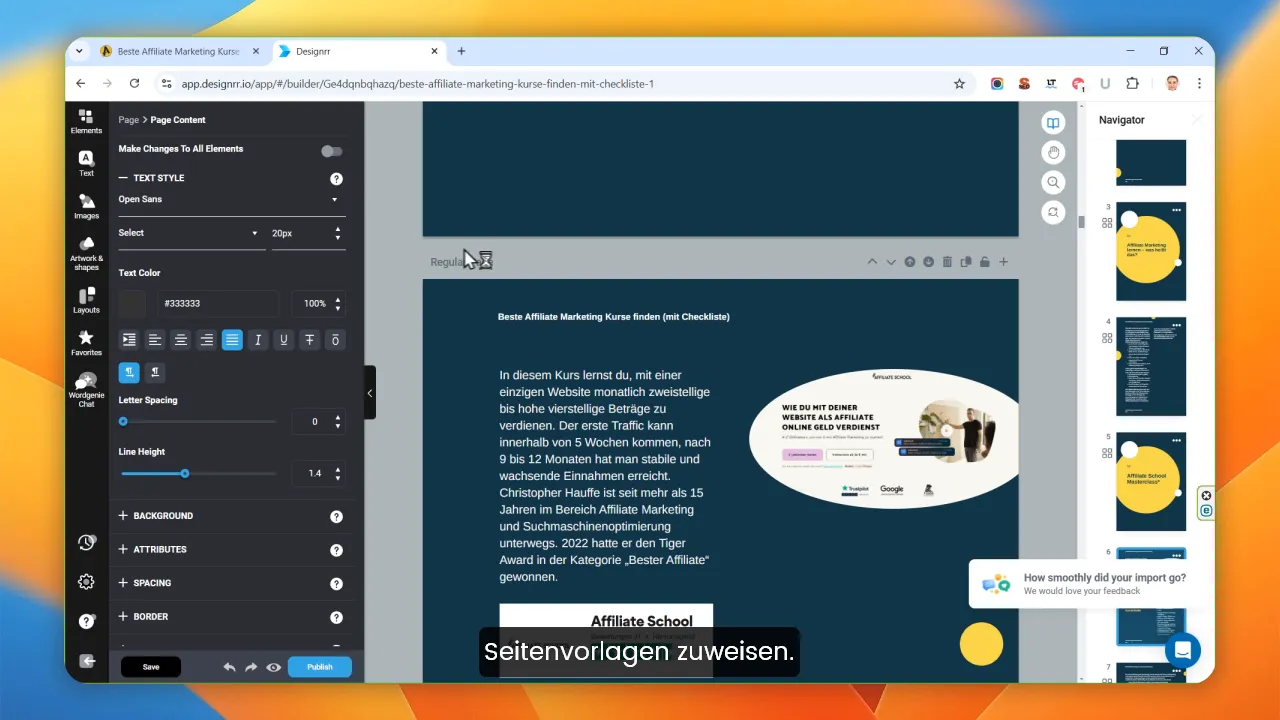1280x720 pixels.
Task: Open the three-dot menu on page 3 thumbnail
Action: [1177, 210]
